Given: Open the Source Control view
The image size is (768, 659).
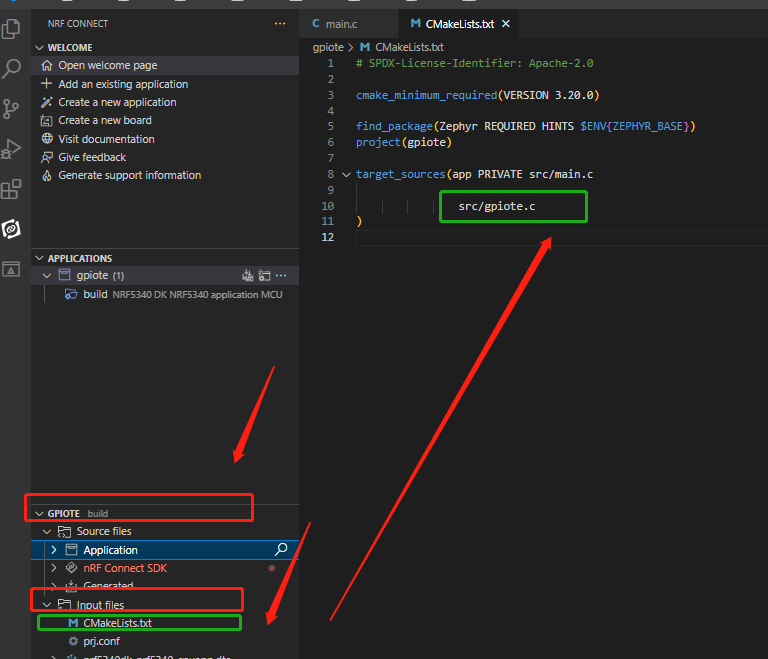Looking at the screenshot, I should [11, 109].
